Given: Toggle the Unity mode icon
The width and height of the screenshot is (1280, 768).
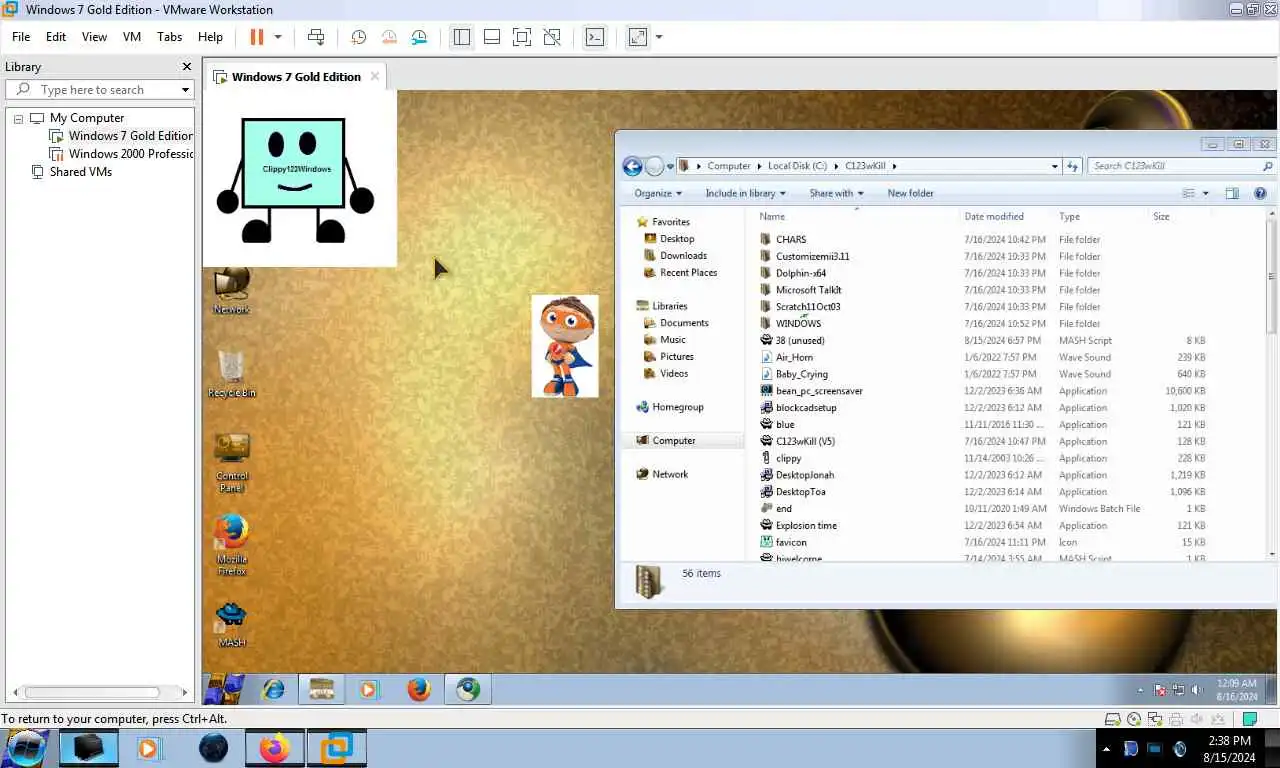Looking at the screenshot, I should (552, 37).
